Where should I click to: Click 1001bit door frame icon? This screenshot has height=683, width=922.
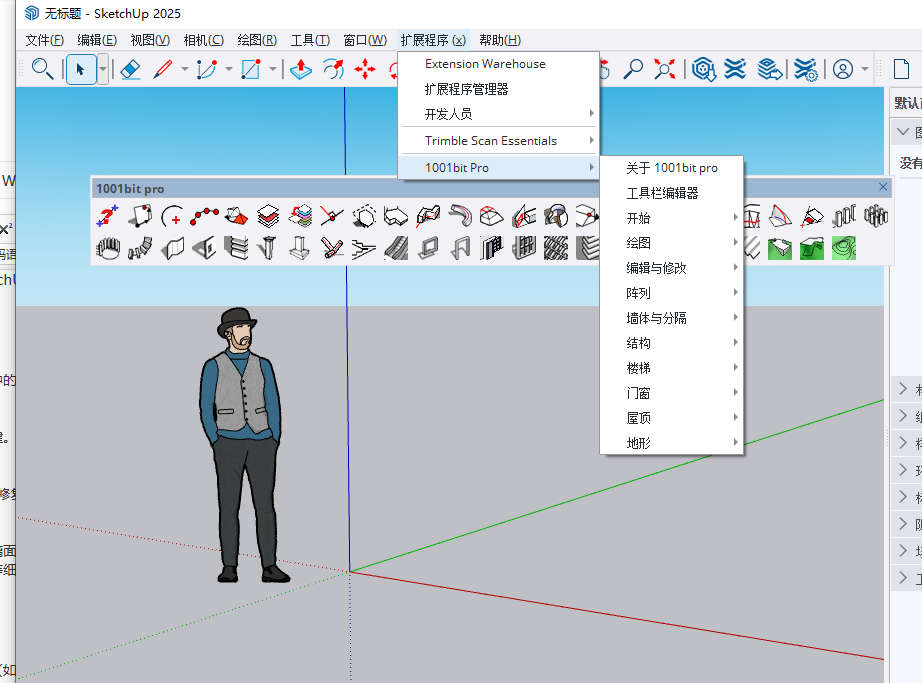[x=460, y=249]
